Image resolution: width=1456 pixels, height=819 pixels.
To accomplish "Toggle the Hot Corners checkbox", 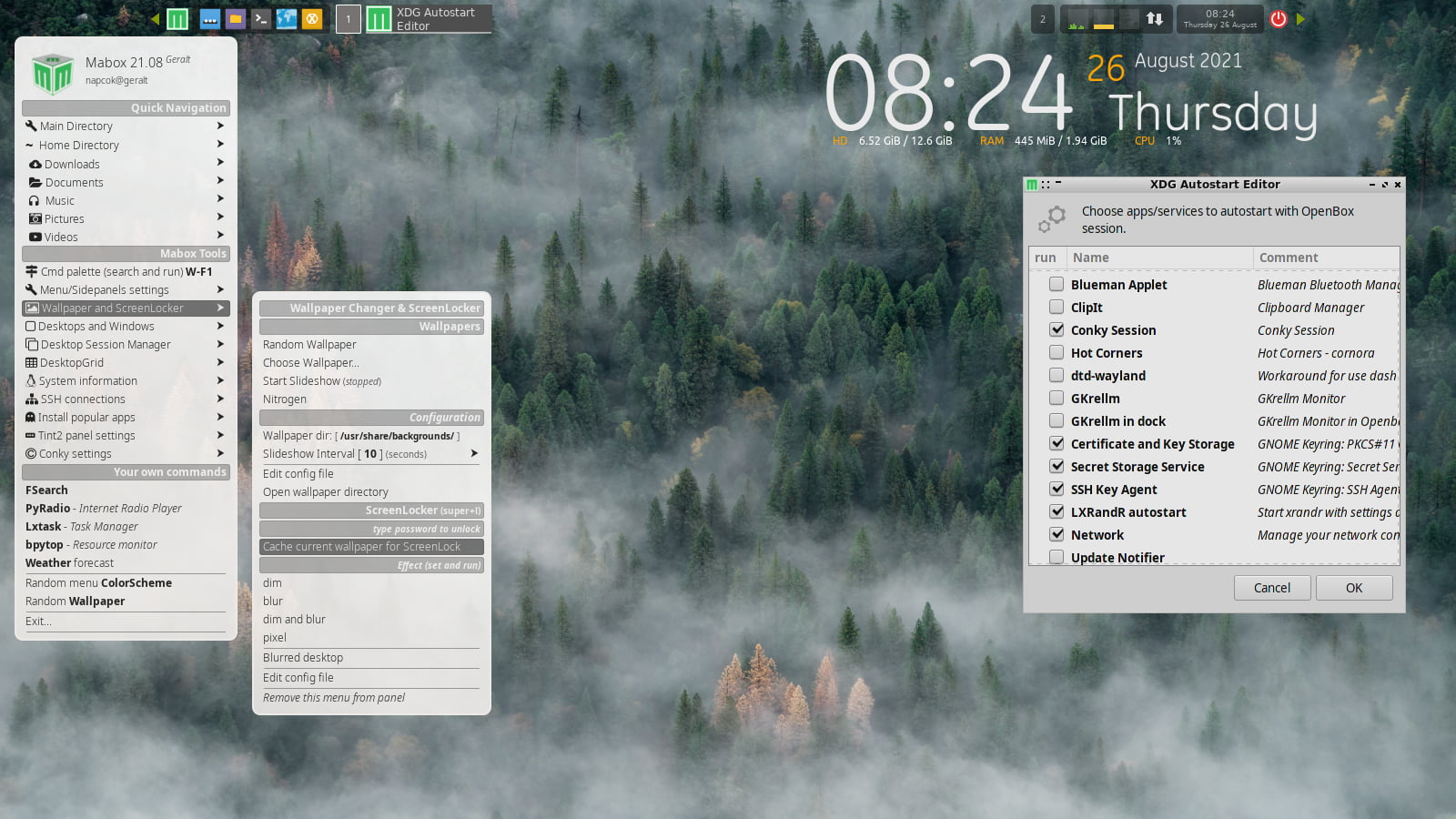I will [x=1056, y=352].
